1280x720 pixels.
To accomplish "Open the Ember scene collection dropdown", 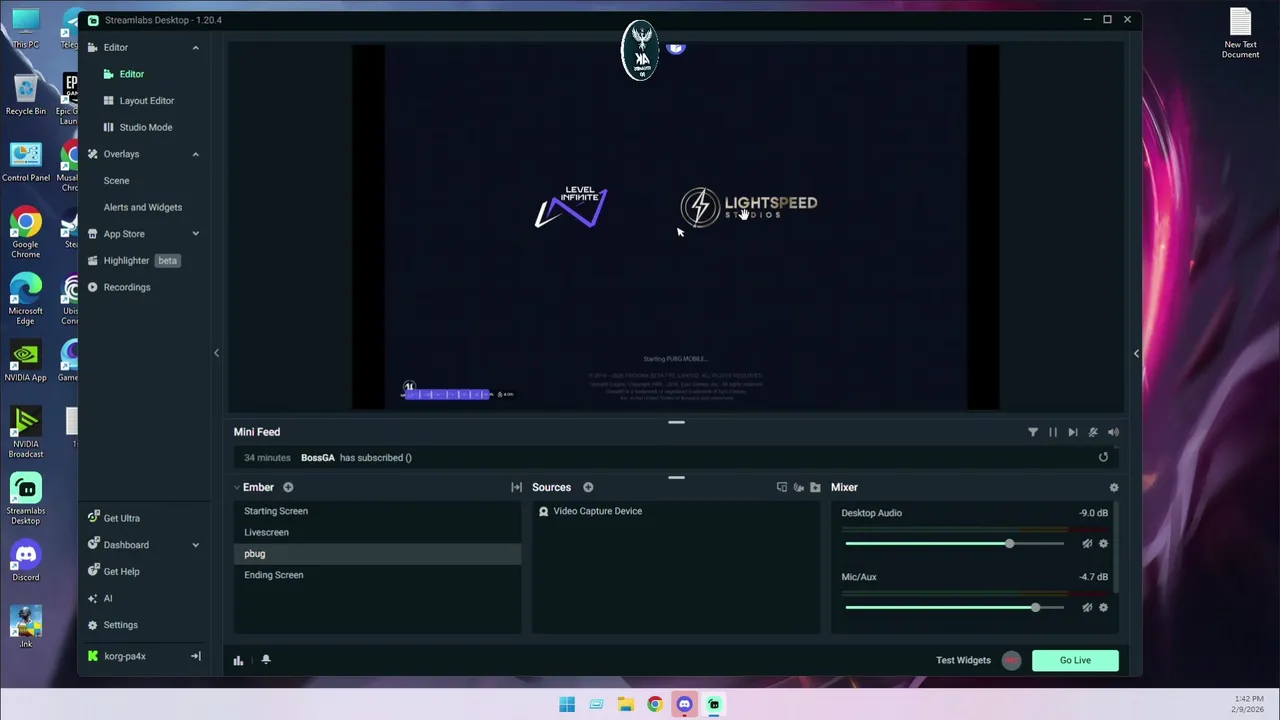I will pyautogui.click(x=254, y=487).
